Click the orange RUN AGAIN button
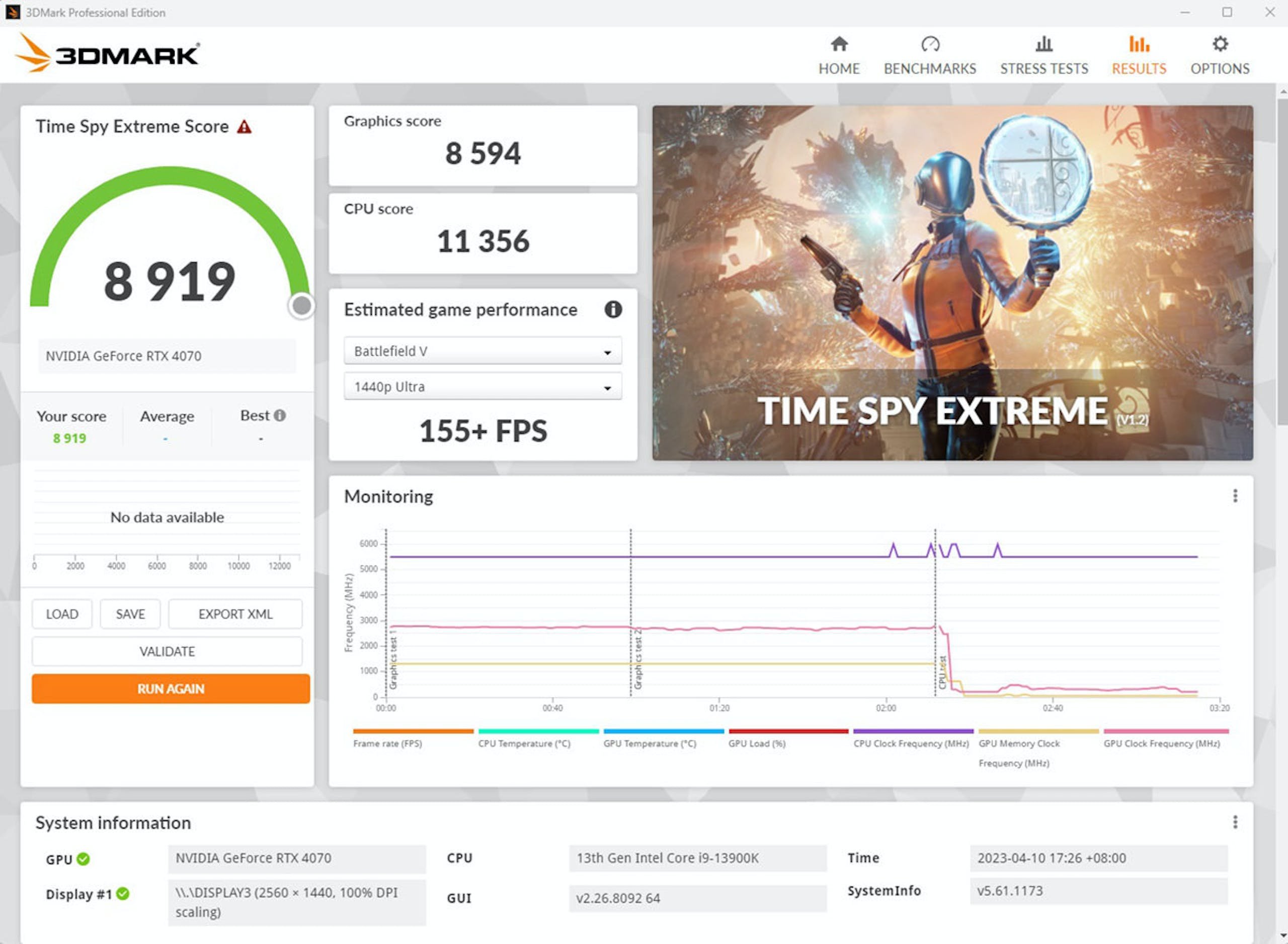Image resolution: width=1288 pixels, height=944 pixels. pyautogui.click(x=171, y=689)
